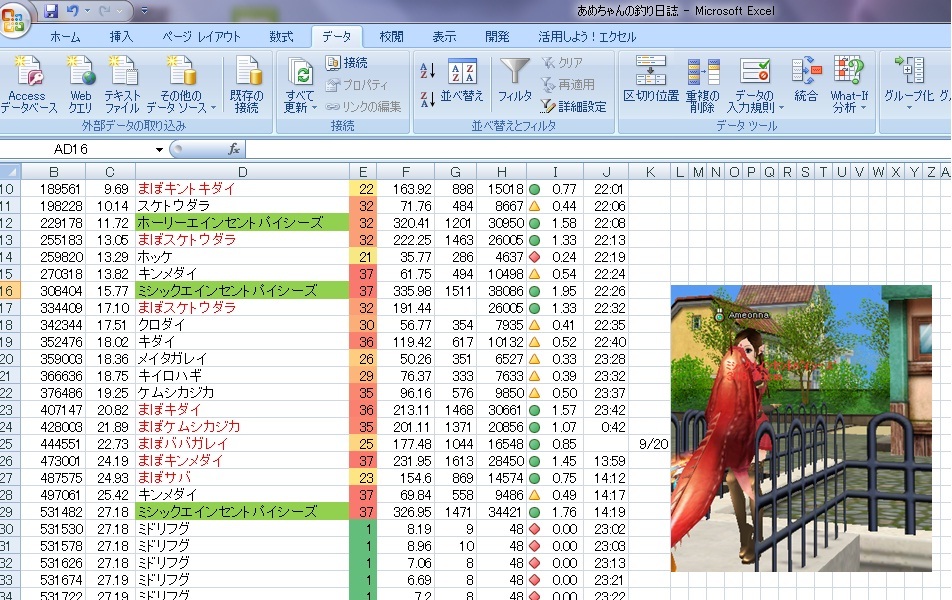Click green cell ホーリーエインセントパイシーズ
The image size is (952, 600).
[242, 223]
